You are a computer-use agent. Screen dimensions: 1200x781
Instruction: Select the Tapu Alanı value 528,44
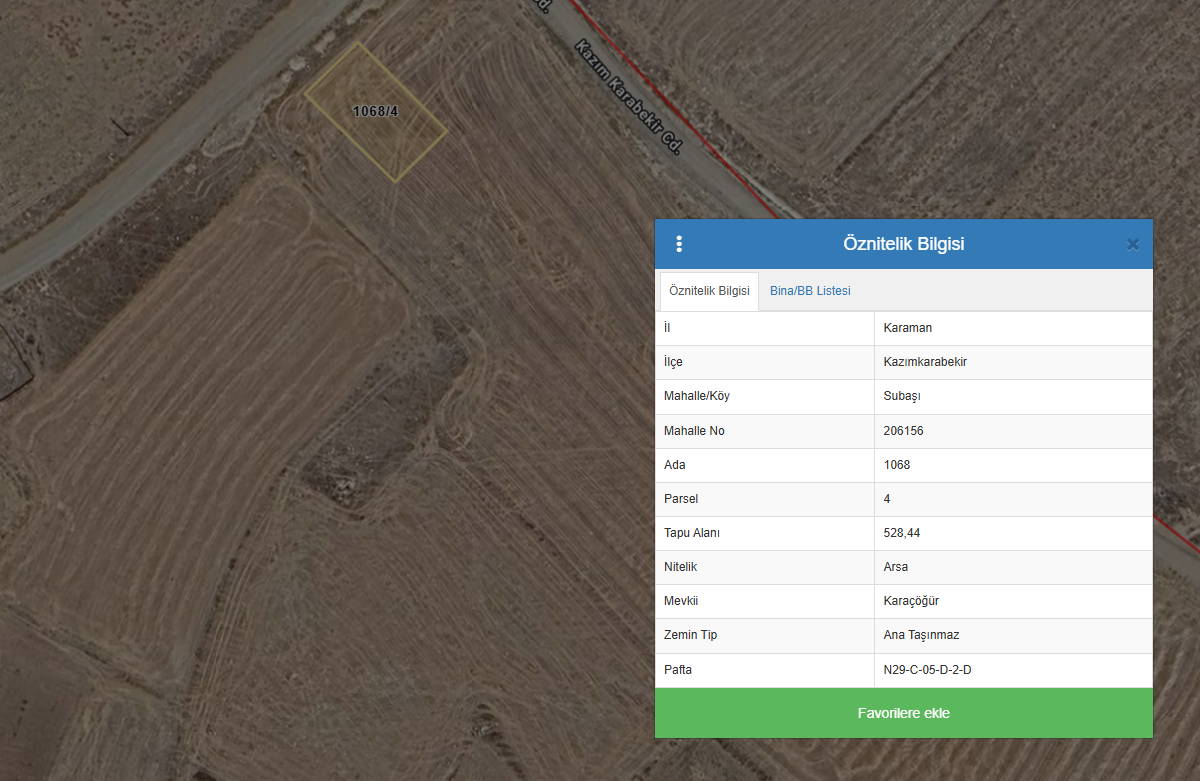[x=902, y=533]
